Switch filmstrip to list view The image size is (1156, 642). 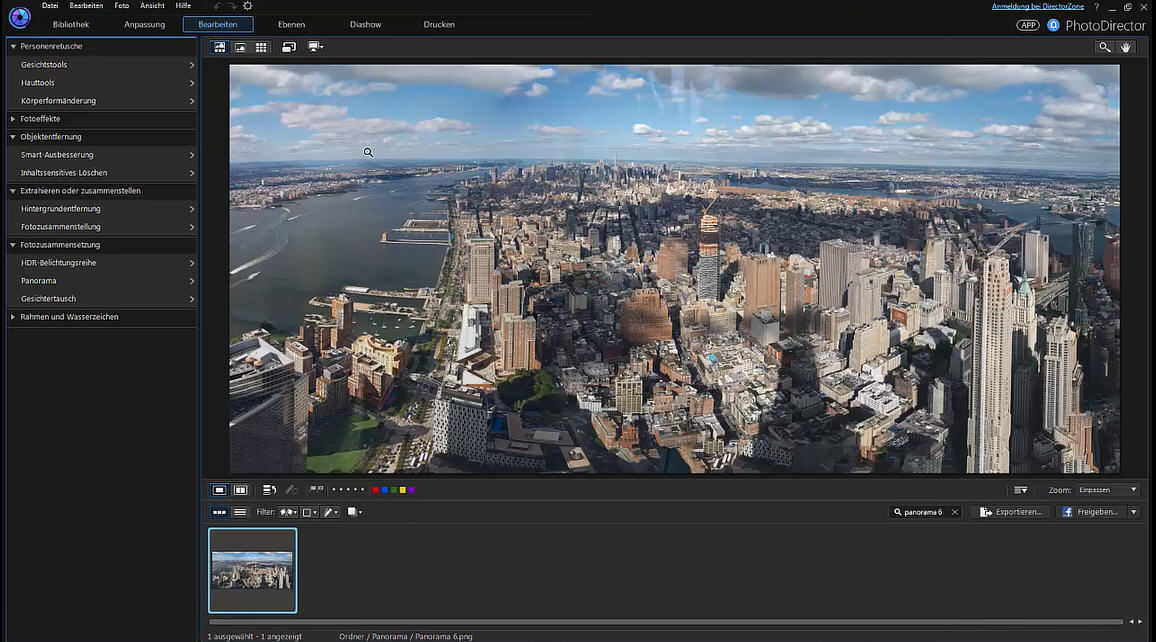[240, 512]
